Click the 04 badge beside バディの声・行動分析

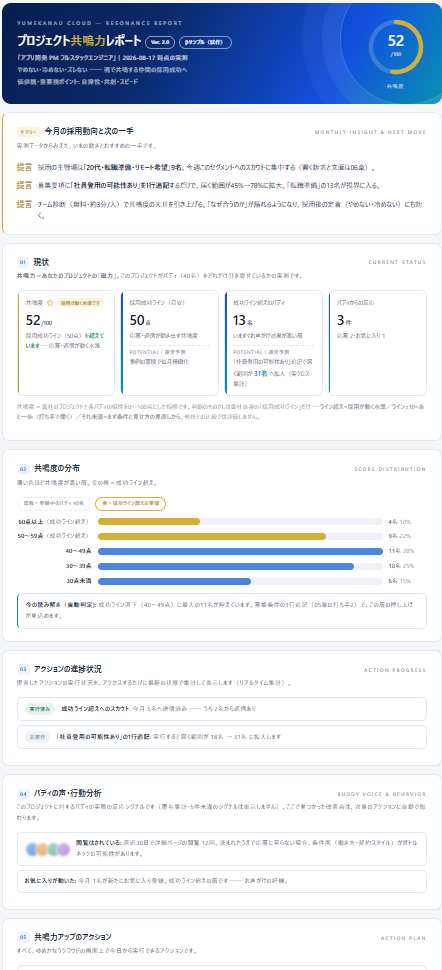click(23, 793)
